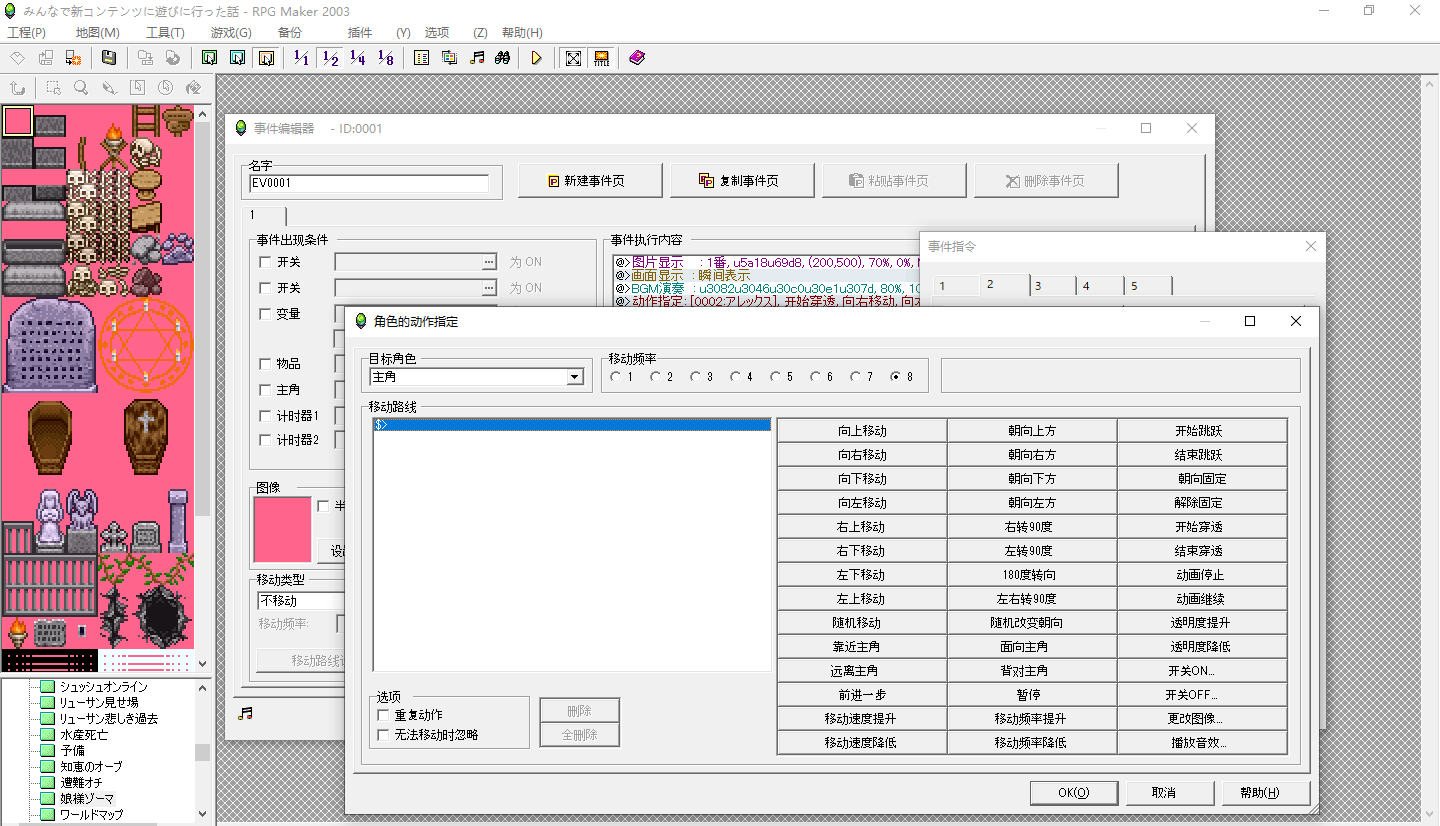The height and width of the screenshot is (826, 1440).
Task: Select the lower layer editing mode icon
Action: pyautogui.click(x=209, y=58)
